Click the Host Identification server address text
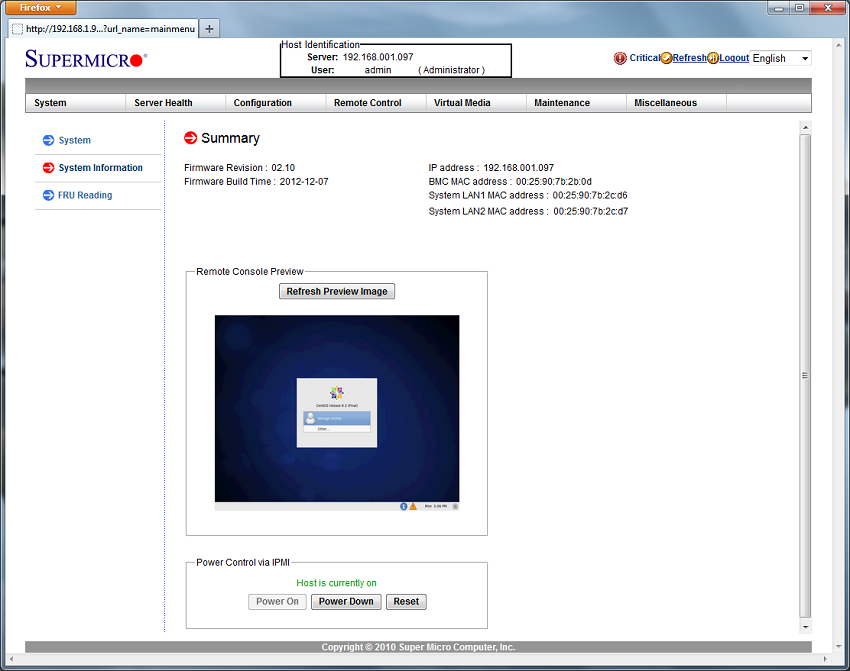This screenshot has width=850, height=671. 378,57
